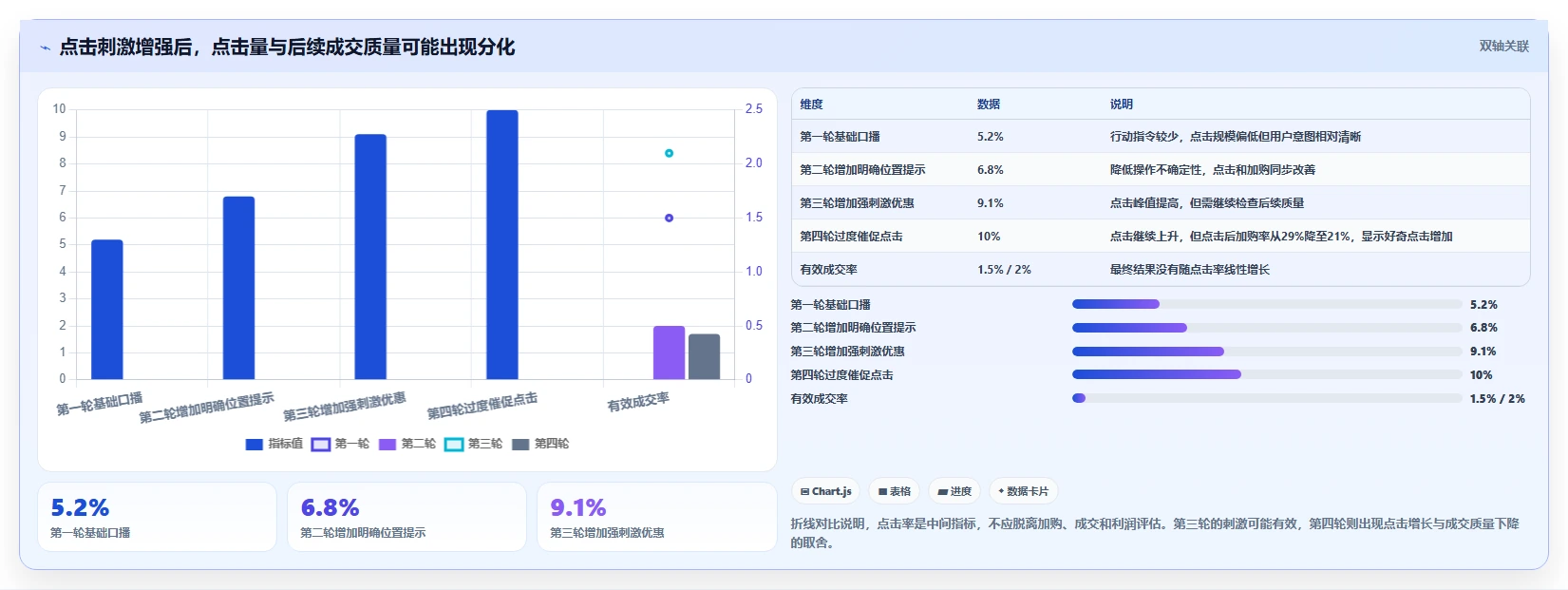Open the 5.2% 第一轮基础口播 KPI card
Image resolution: width=1568 pixels, height=590 pixels.
[x=157, y=517]
